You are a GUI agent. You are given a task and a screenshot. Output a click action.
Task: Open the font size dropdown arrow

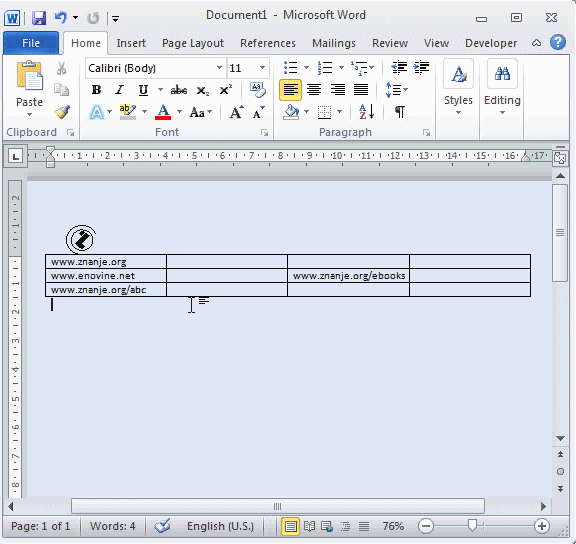pos(262,68)
